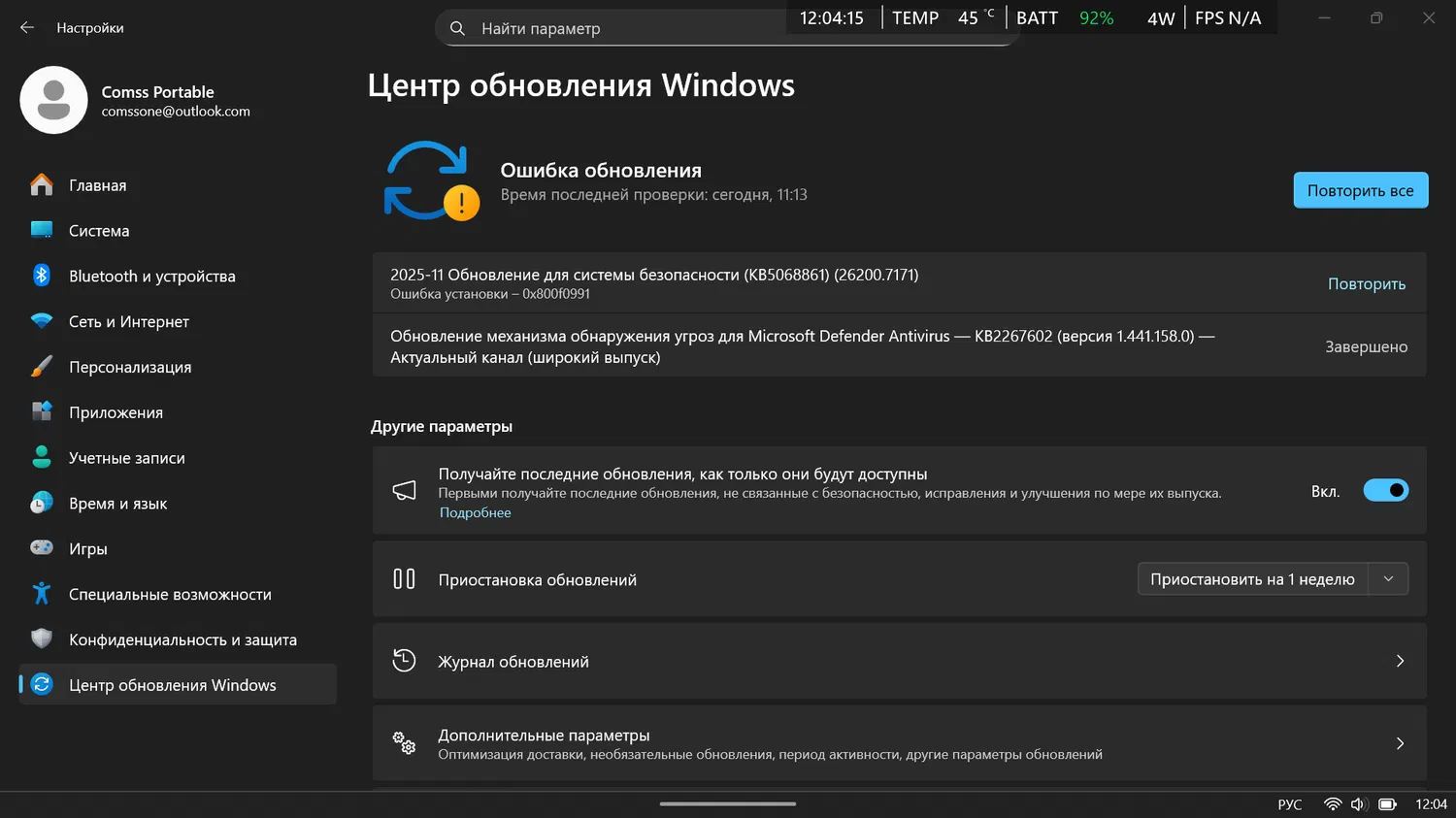Click the Учетные записи person icon

coord(42,457)
